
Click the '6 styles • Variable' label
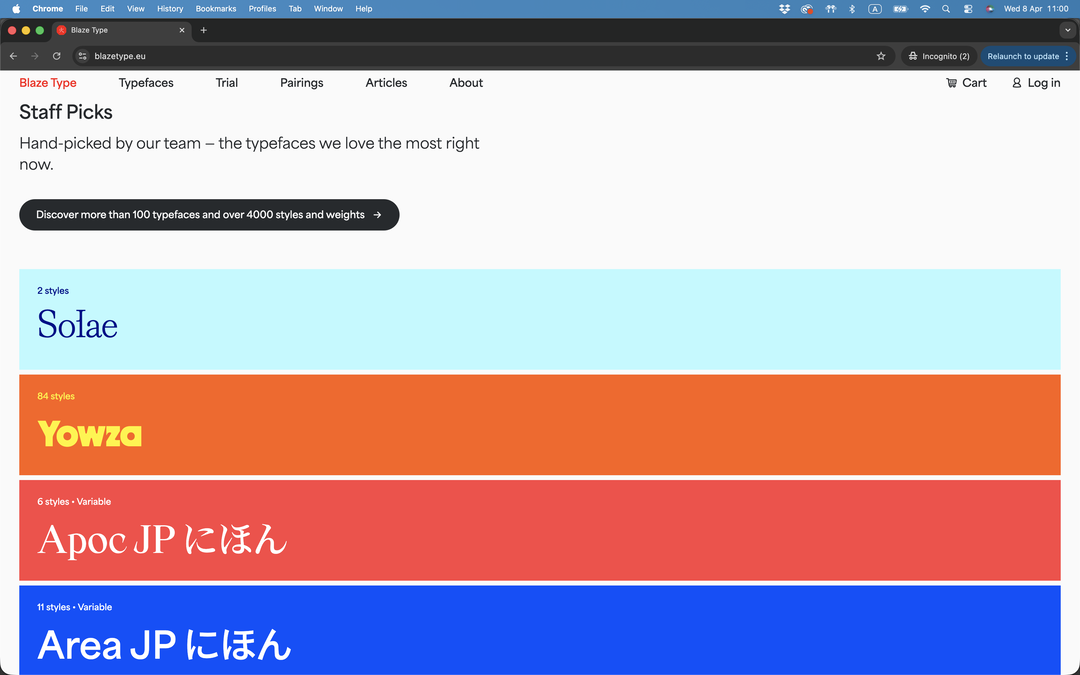pos(74,501)
